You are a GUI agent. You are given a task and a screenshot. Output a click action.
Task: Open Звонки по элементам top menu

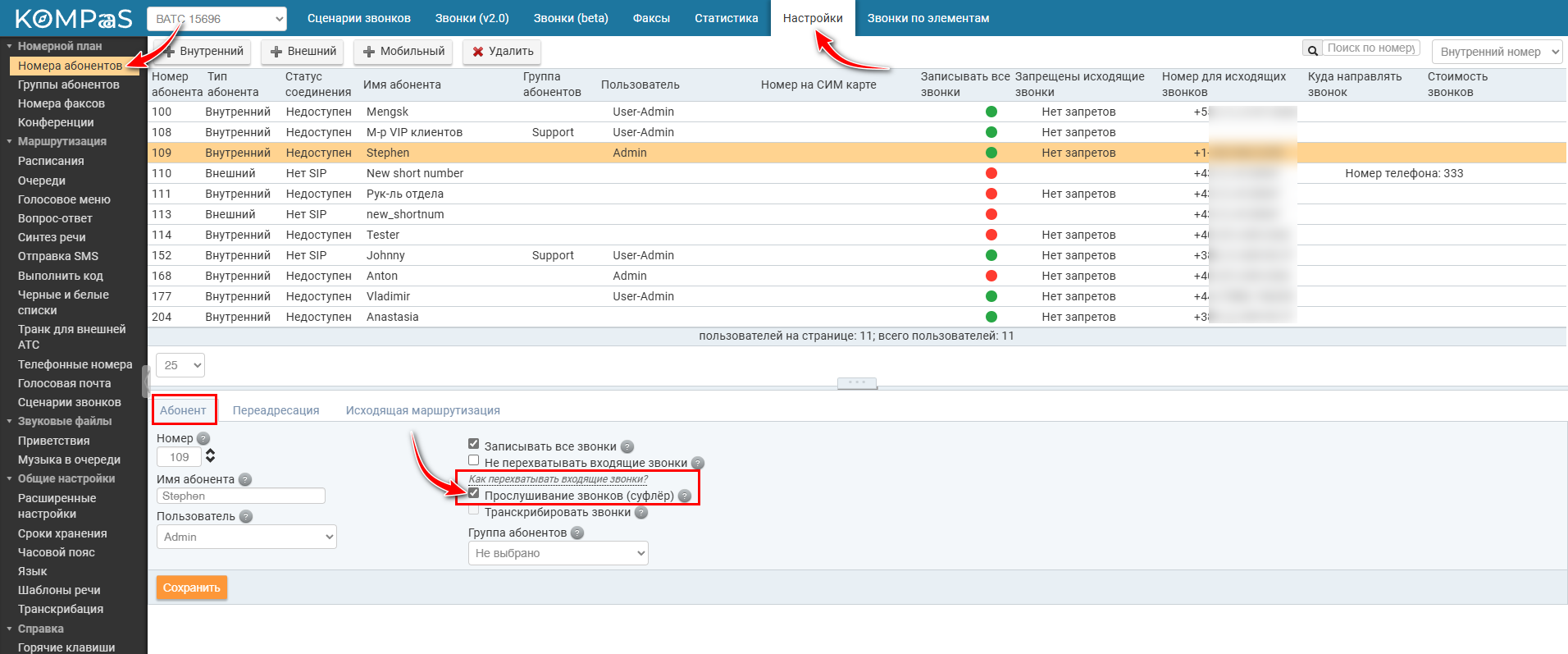coord(928,18)
